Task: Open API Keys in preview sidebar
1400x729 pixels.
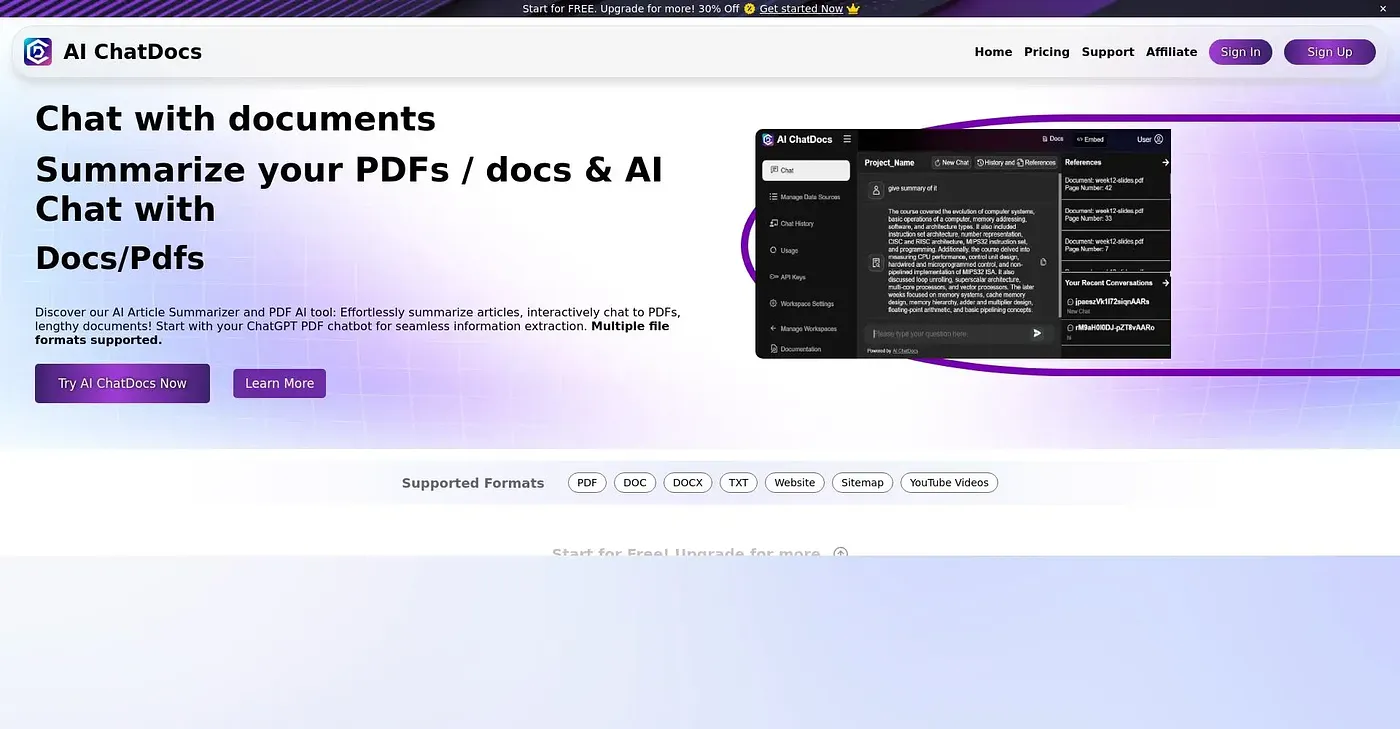Action: tap(787, 277)
